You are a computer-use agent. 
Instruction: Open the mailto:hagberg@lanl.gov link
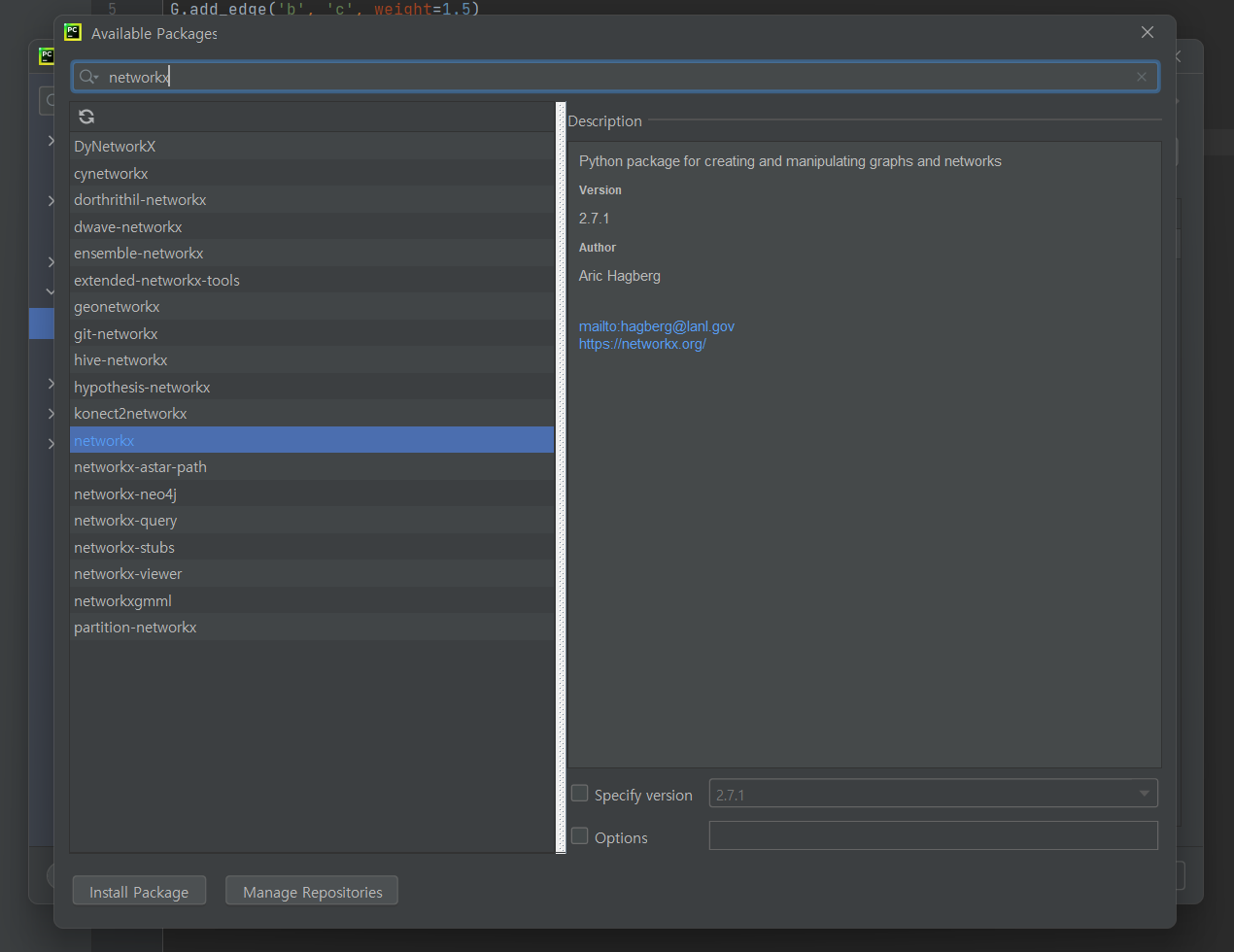[x=657, y=326]
